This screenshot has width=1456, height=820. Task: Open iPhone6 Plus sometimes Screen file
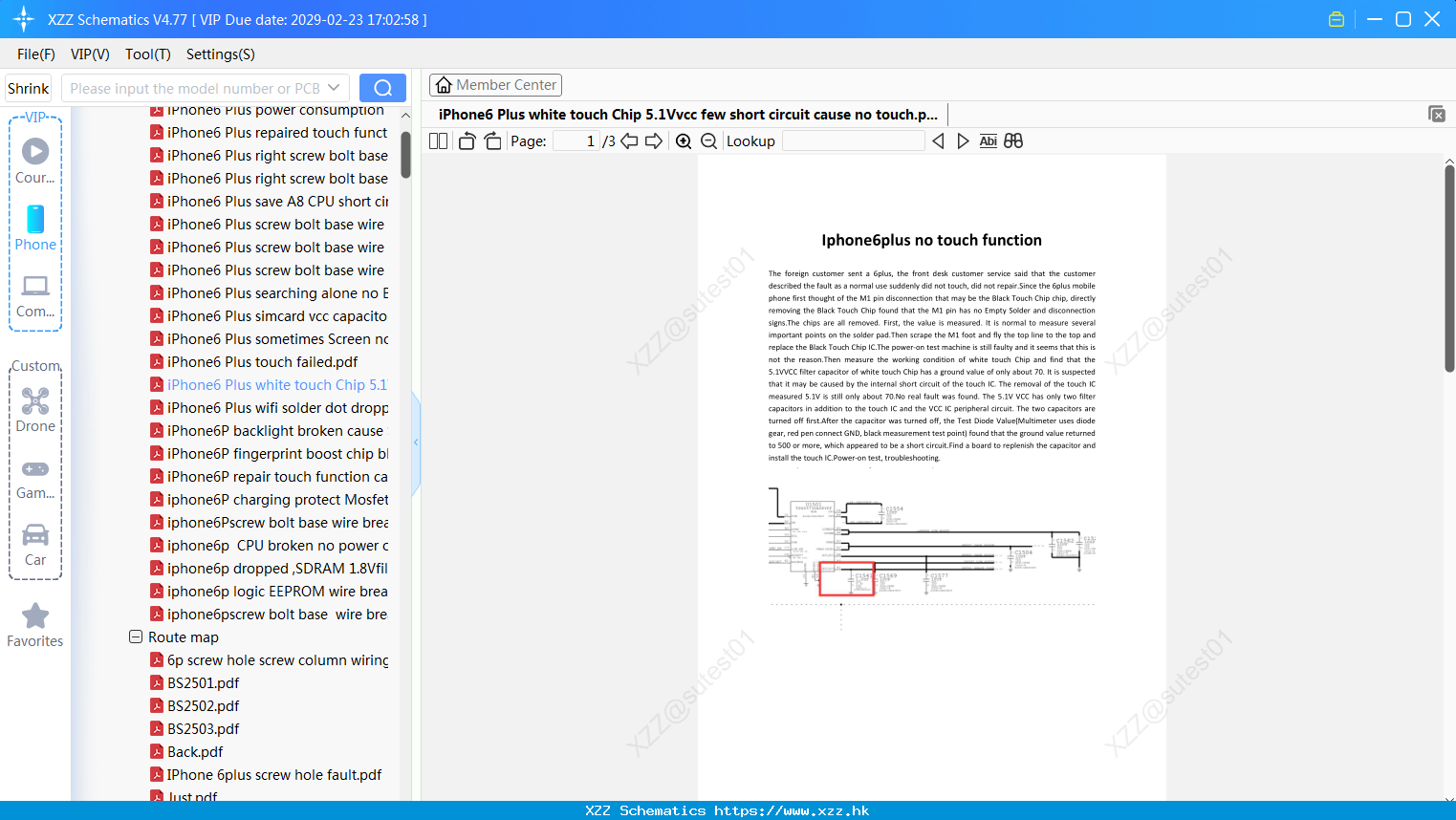[x=269, y=339]
